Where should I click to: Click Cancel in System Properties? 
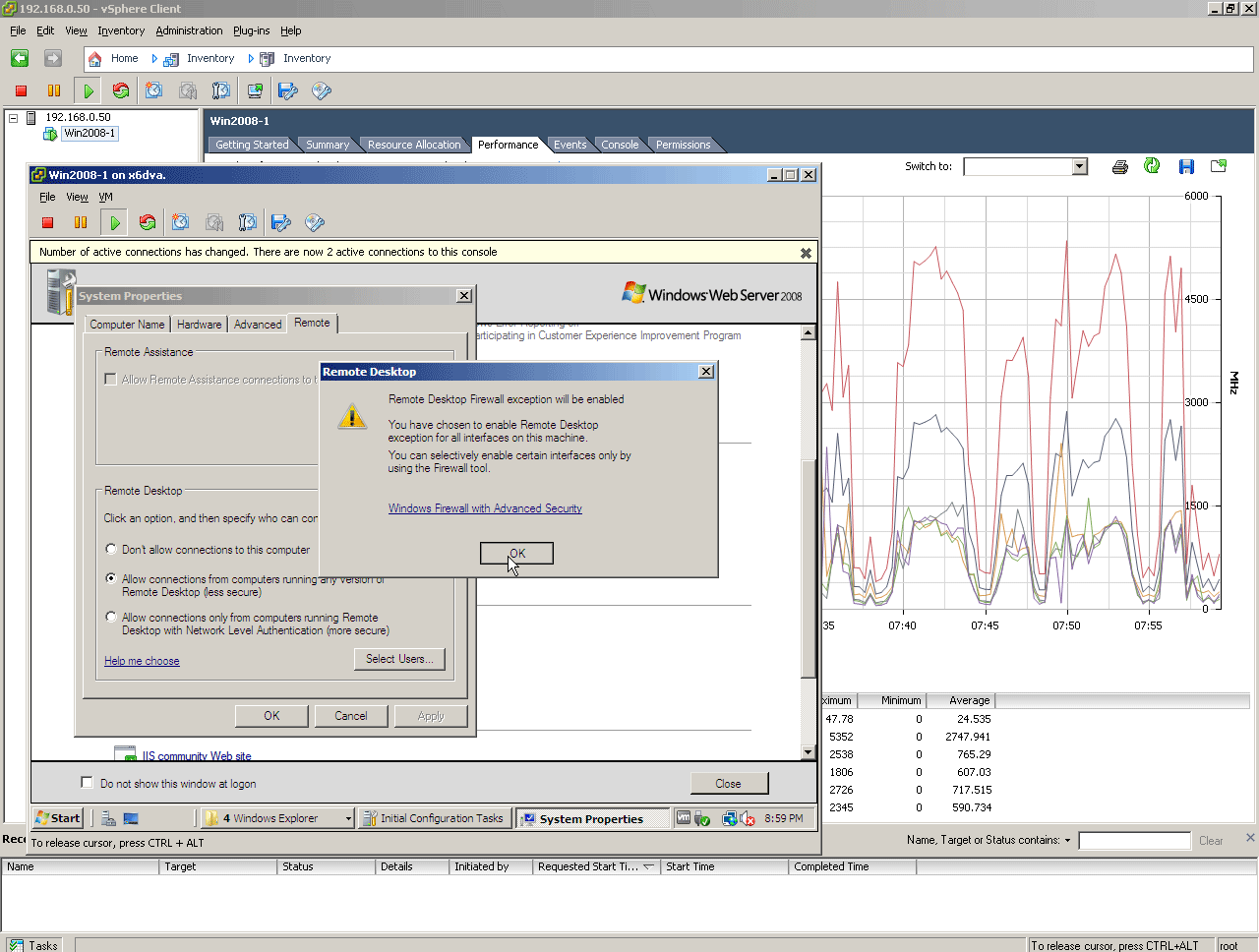(x=351, y=716)
